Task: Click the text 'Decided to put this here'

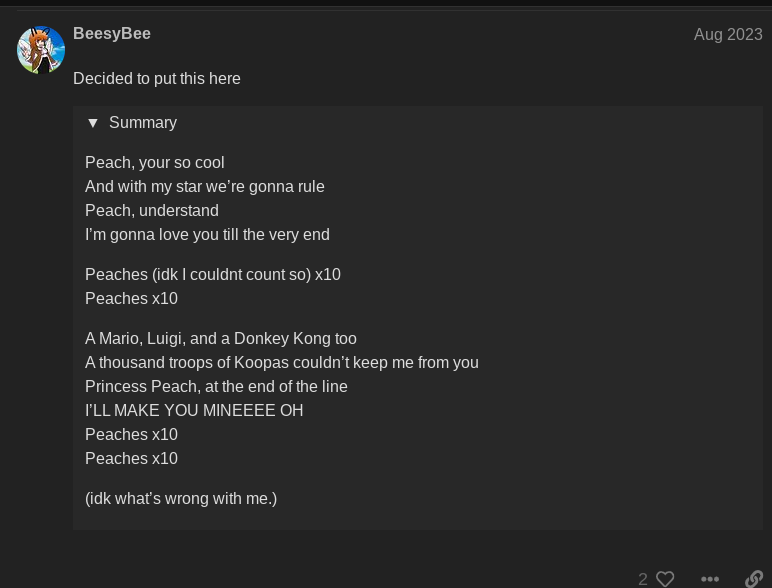Action: coord(157,78)
